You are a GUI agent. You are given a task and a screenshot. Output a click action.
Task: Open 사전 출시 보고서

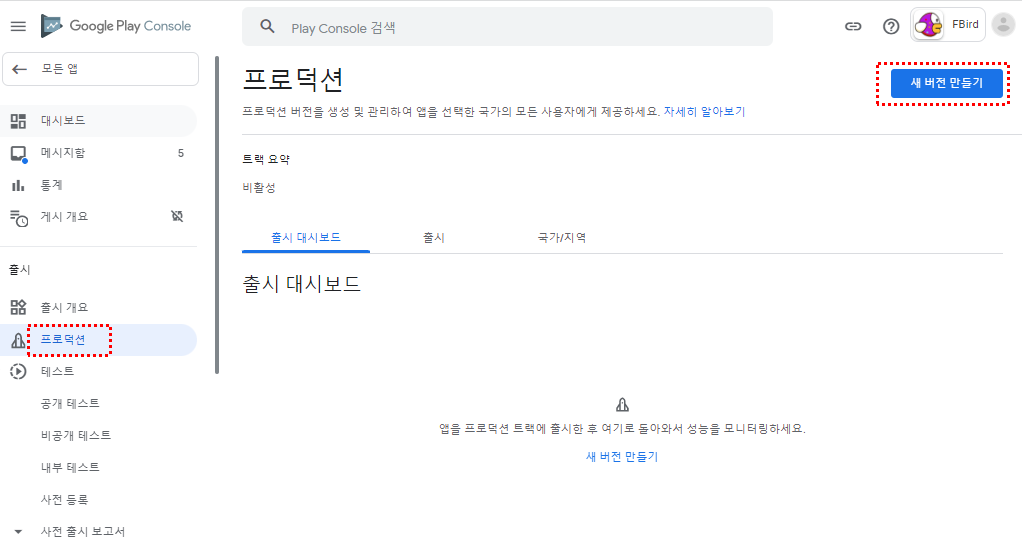83,532
